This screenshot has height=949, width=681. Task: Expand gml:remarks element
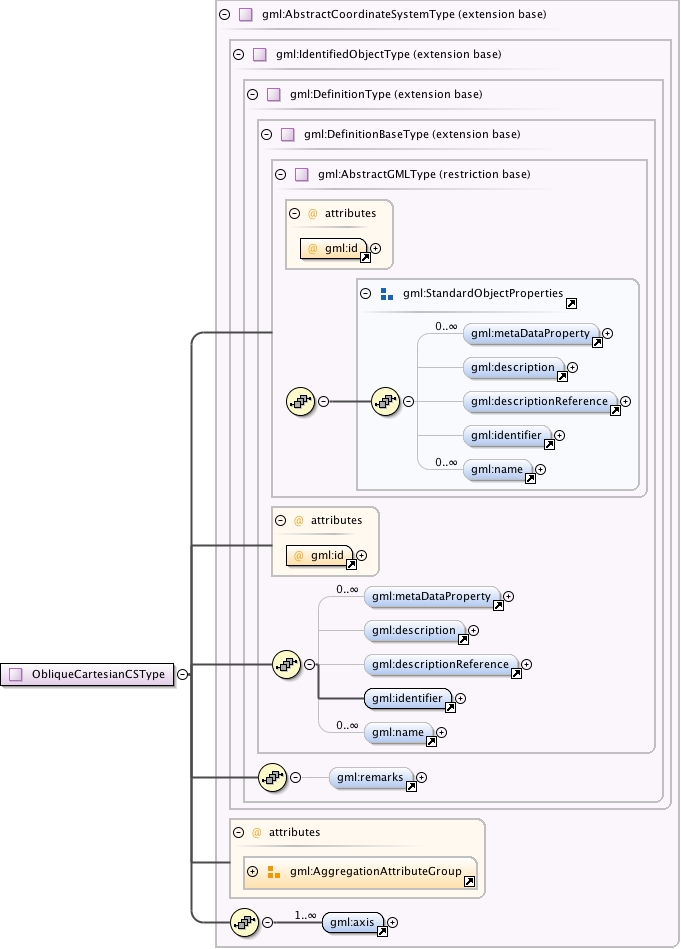[x=421, y=777]
